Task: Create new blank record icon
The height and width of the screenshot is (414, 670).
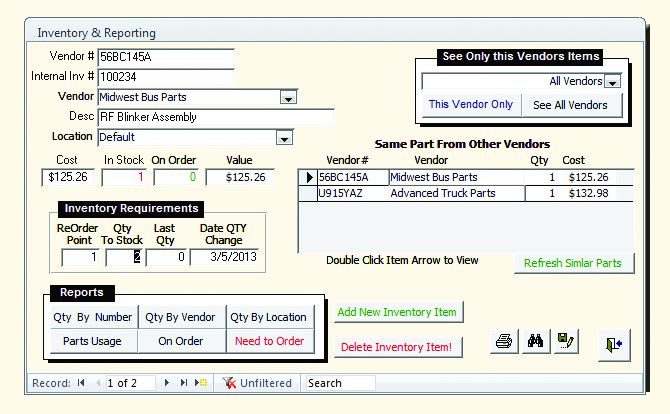Action: pyautogui.click(x=200, y=383)
